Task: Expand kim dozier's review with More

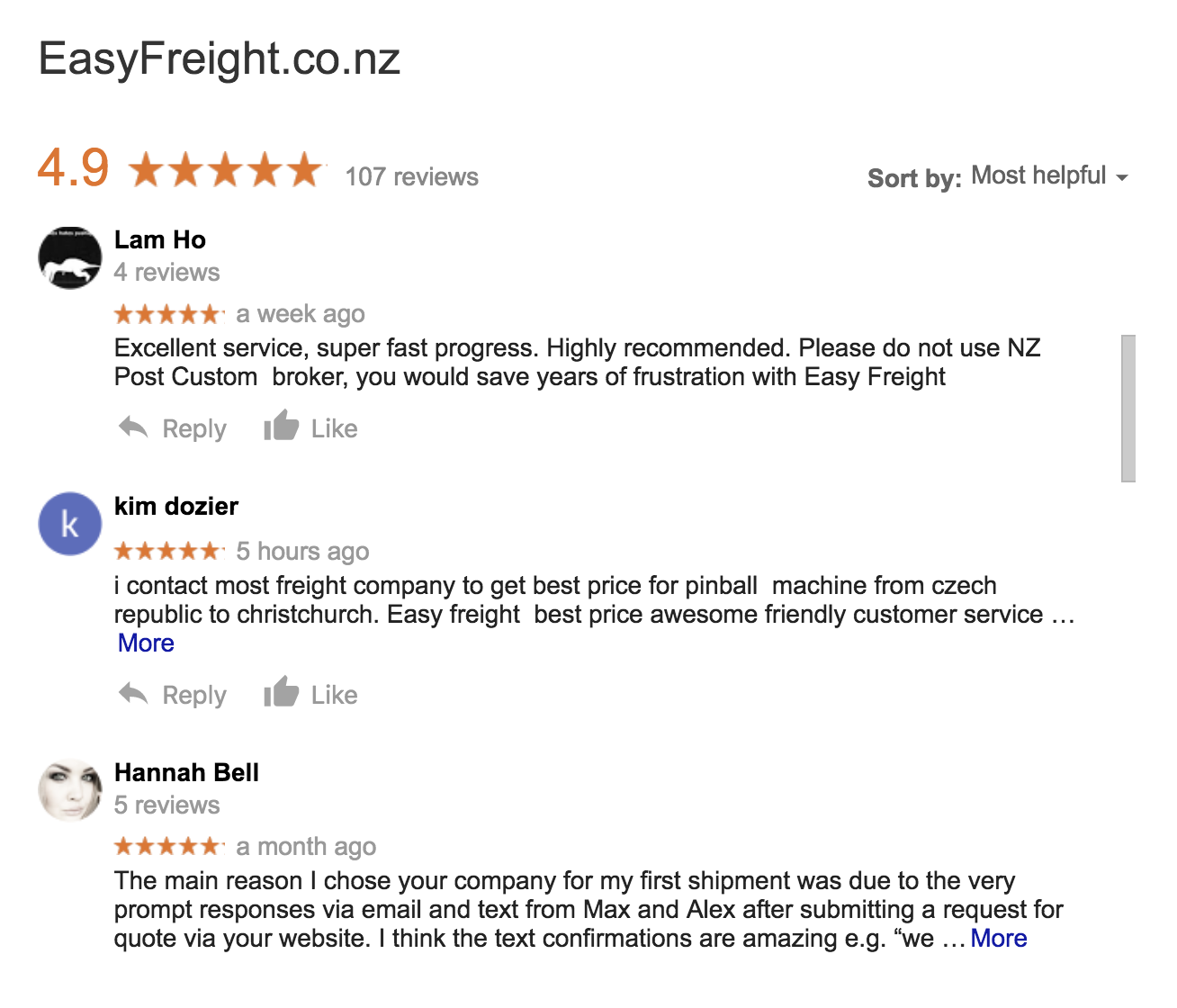Action: [x=146, y=643]
